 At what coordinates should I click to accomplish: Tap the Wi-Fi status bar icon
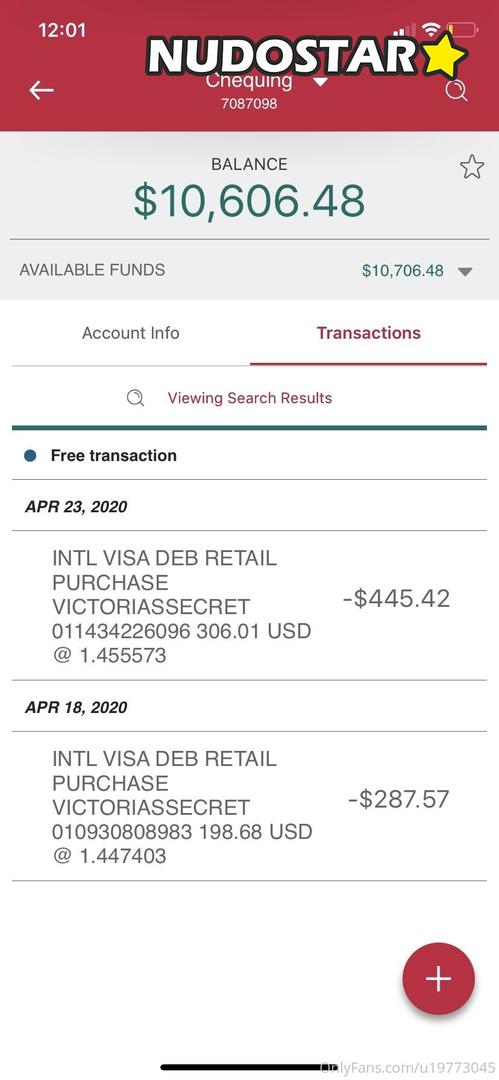click(x=431, y=29)
